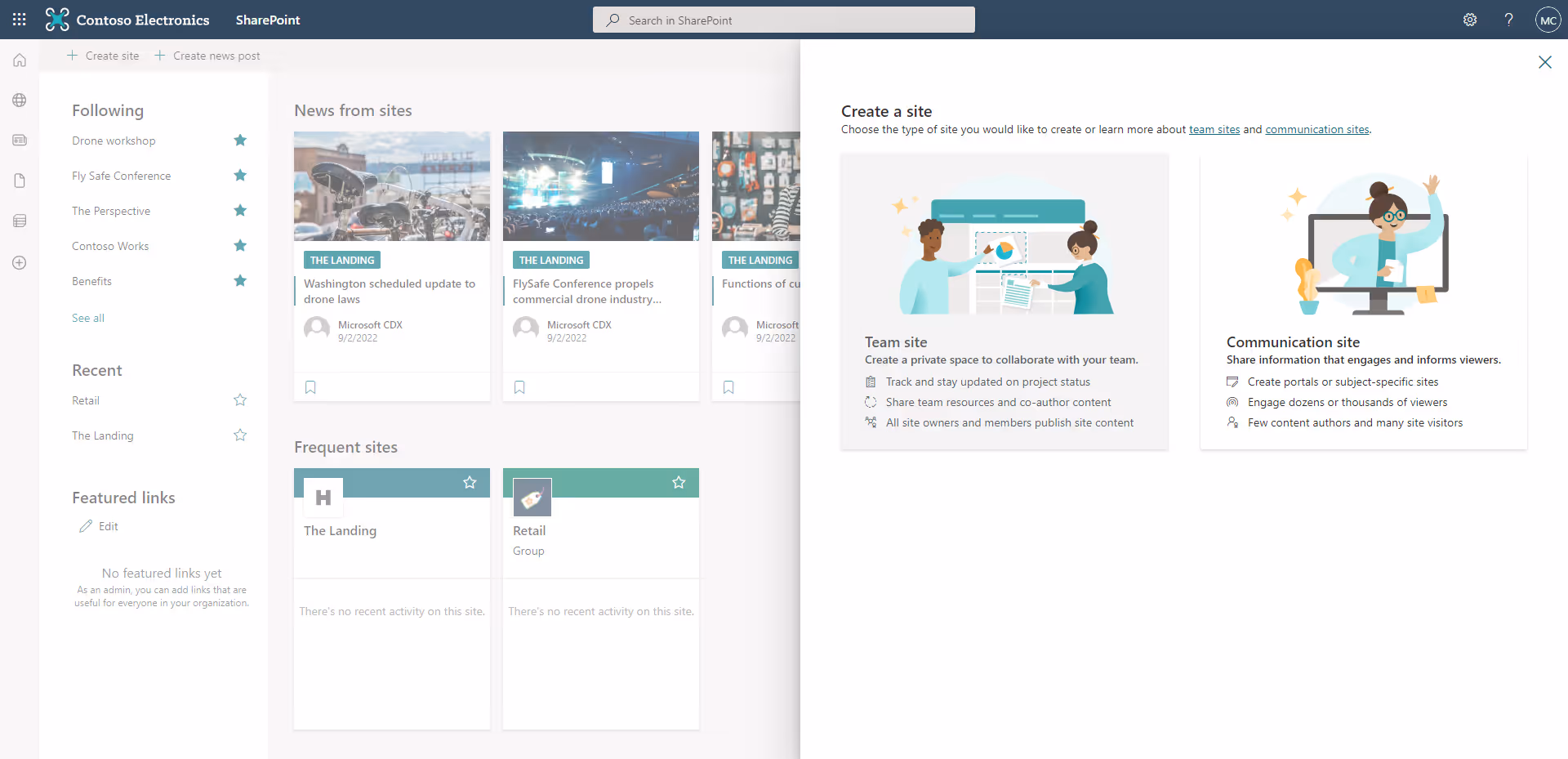Bookmark the Functions article card
The width and height of the screenshot is (1568, 759).
pos(728,387)
